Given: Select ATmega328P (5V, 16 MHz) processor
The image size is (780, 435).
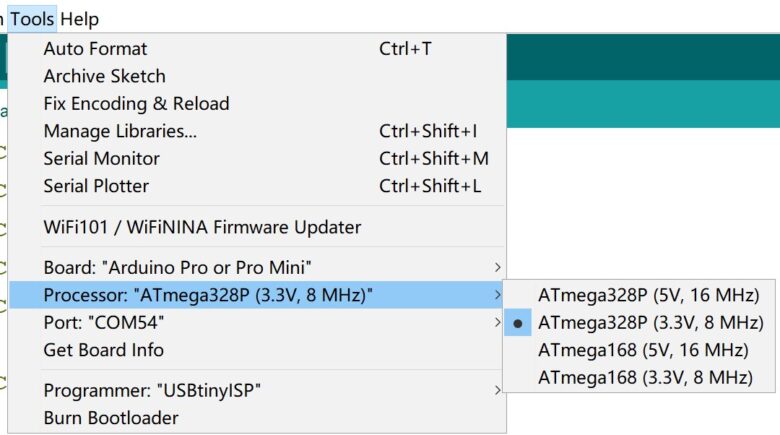Looking at the screenshot, I should pos(639,295).
